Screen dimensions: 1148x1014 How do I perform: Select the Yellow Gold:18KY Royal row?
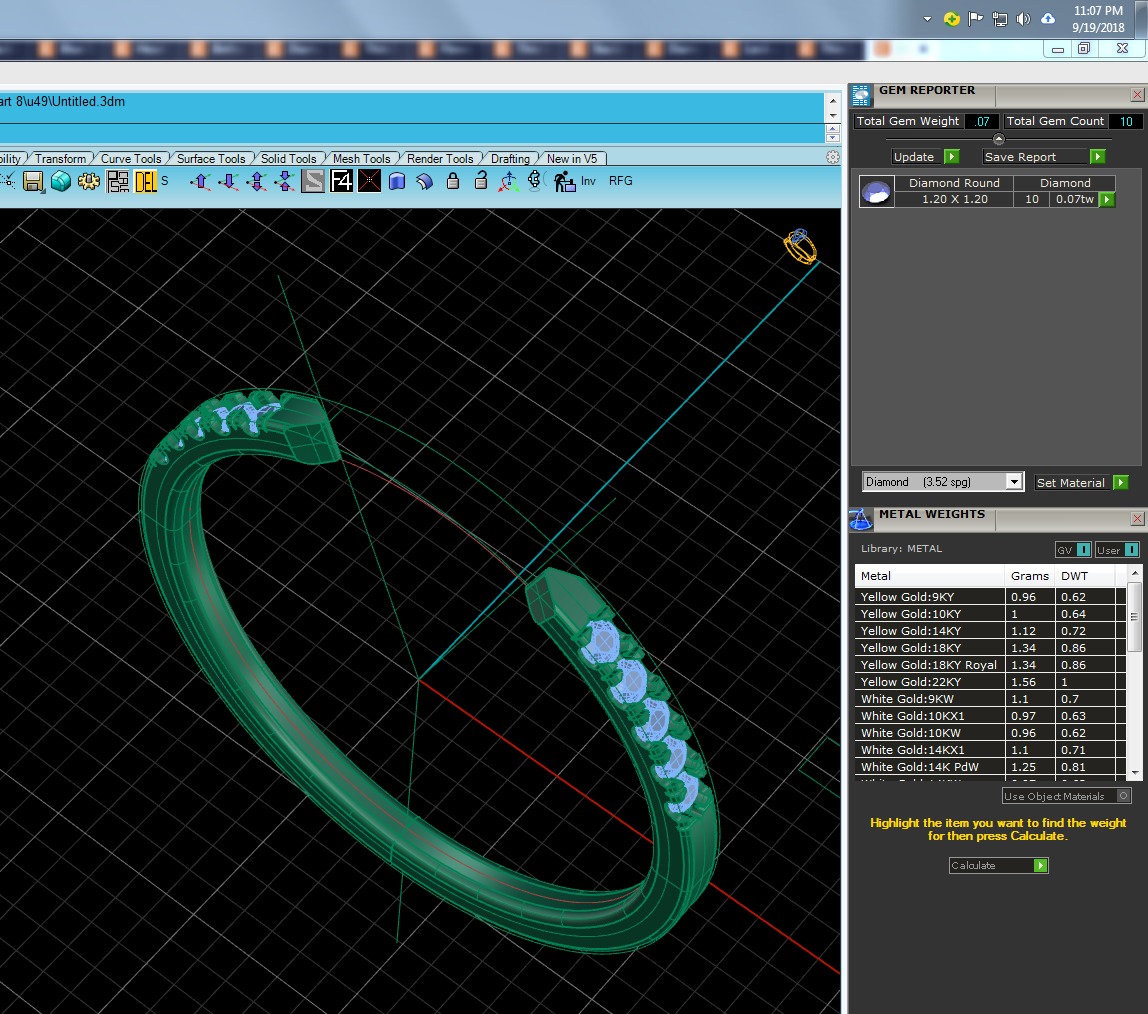coord(990,665)
